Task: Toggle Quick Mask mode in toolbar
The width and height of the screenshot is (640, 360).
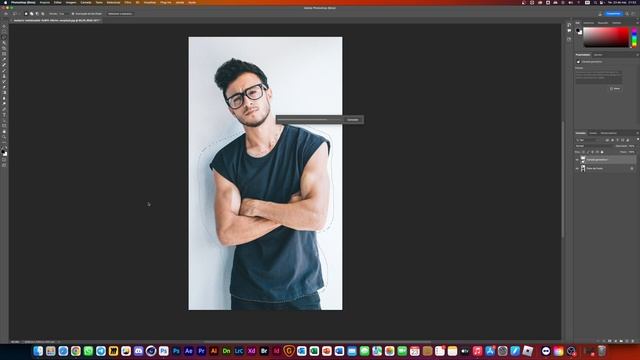Action: [x=4, y=160]
